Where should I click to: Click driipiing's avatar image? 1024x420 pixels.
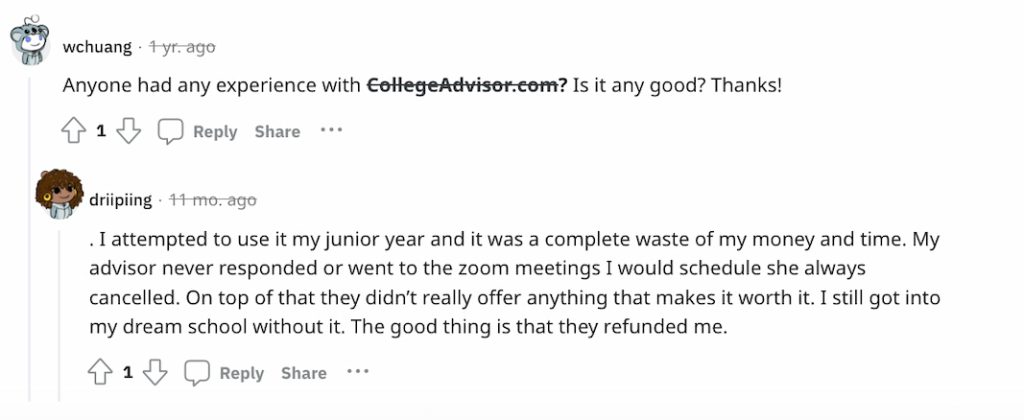pyautogui.click(x=59, y=193)
